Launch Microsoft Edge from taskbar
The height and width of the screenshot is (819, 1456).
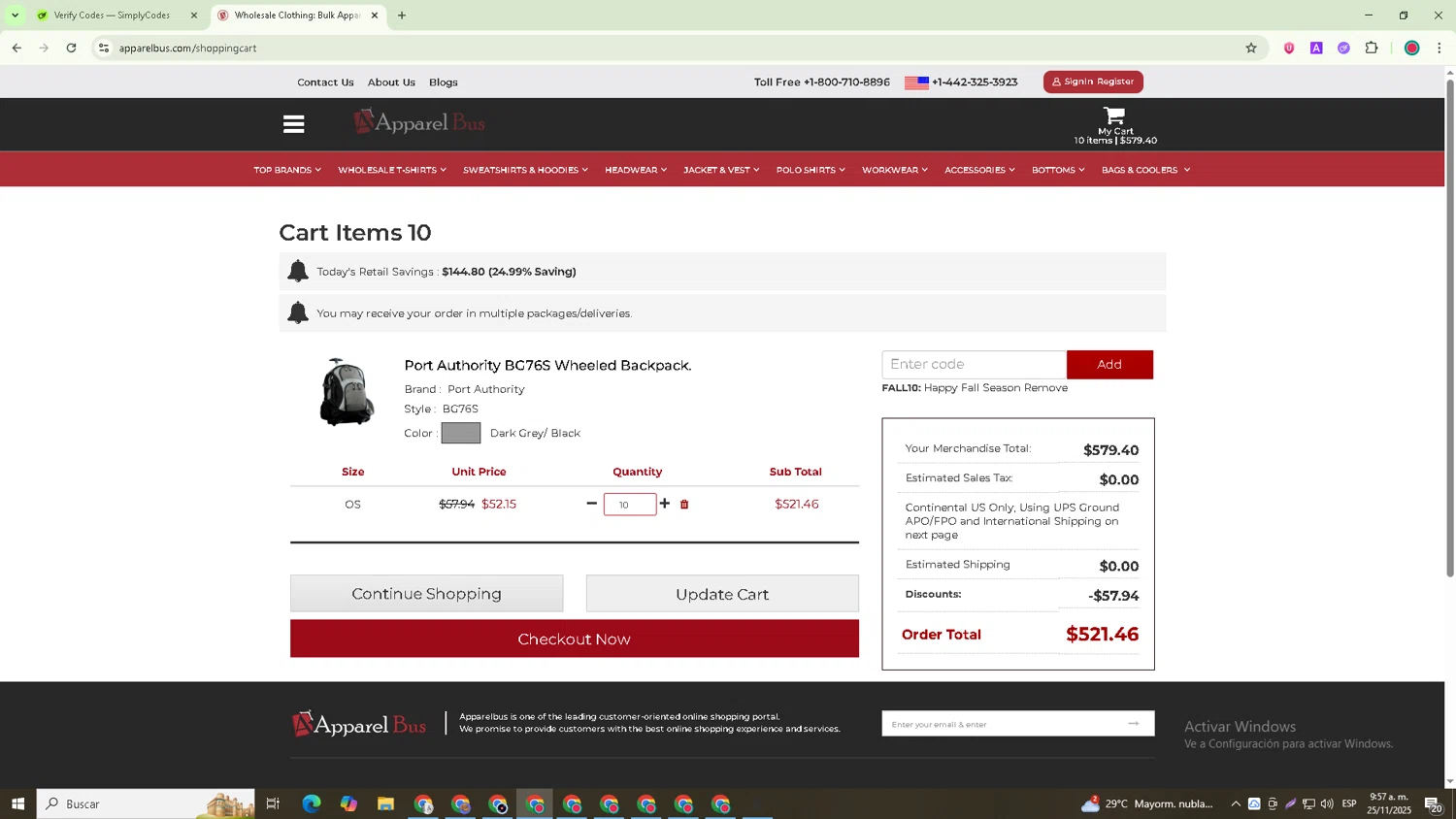click(x=312, y=803)
